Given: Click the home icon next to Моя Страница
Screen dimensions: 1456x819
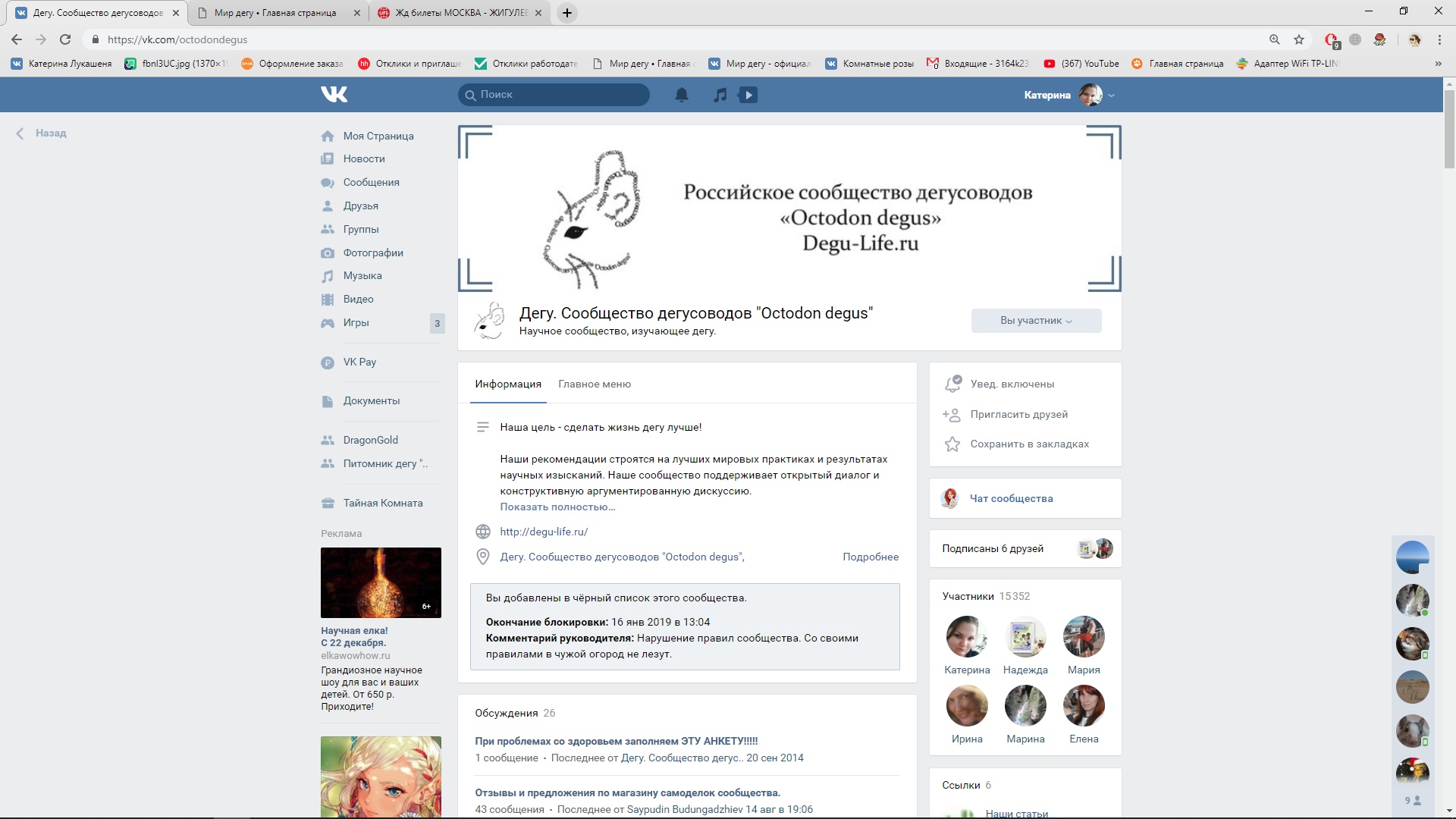Looking at the screenshot, I should pyautogui.click(x=328, y=136).
